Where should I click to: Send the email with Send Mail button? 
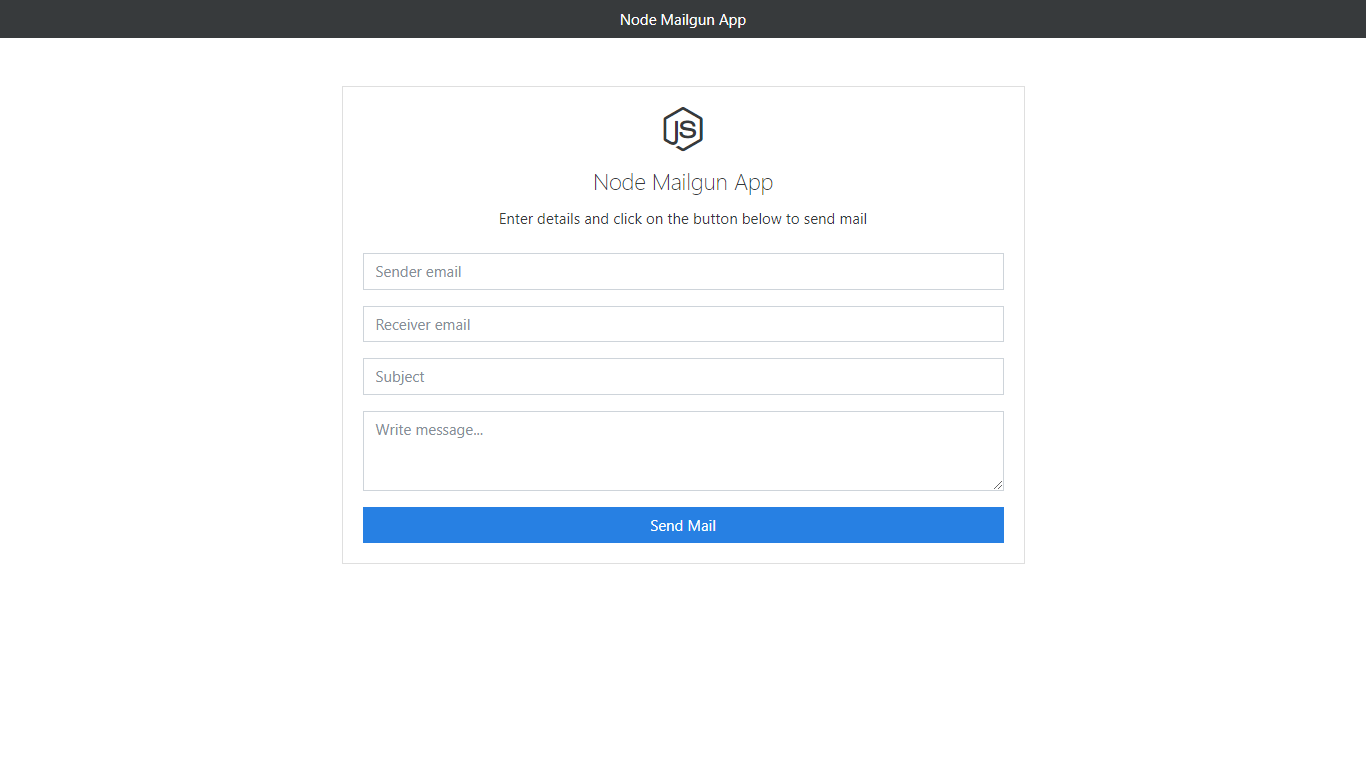[683, 525]
